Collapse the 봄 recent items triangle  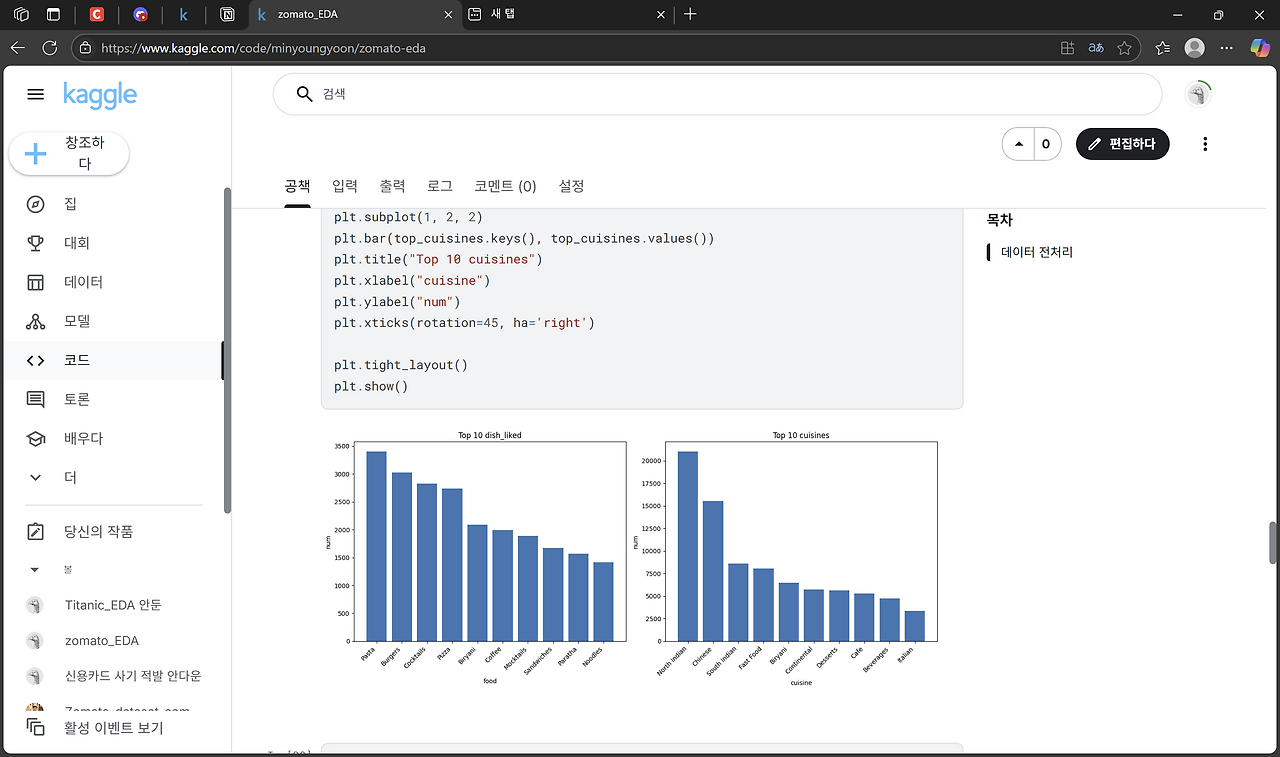point(35,570)
